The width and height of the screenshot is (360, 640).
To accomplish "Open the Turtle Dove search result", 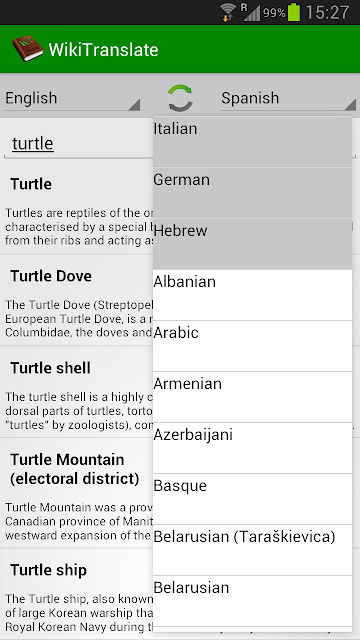I will tap(77, 300).
